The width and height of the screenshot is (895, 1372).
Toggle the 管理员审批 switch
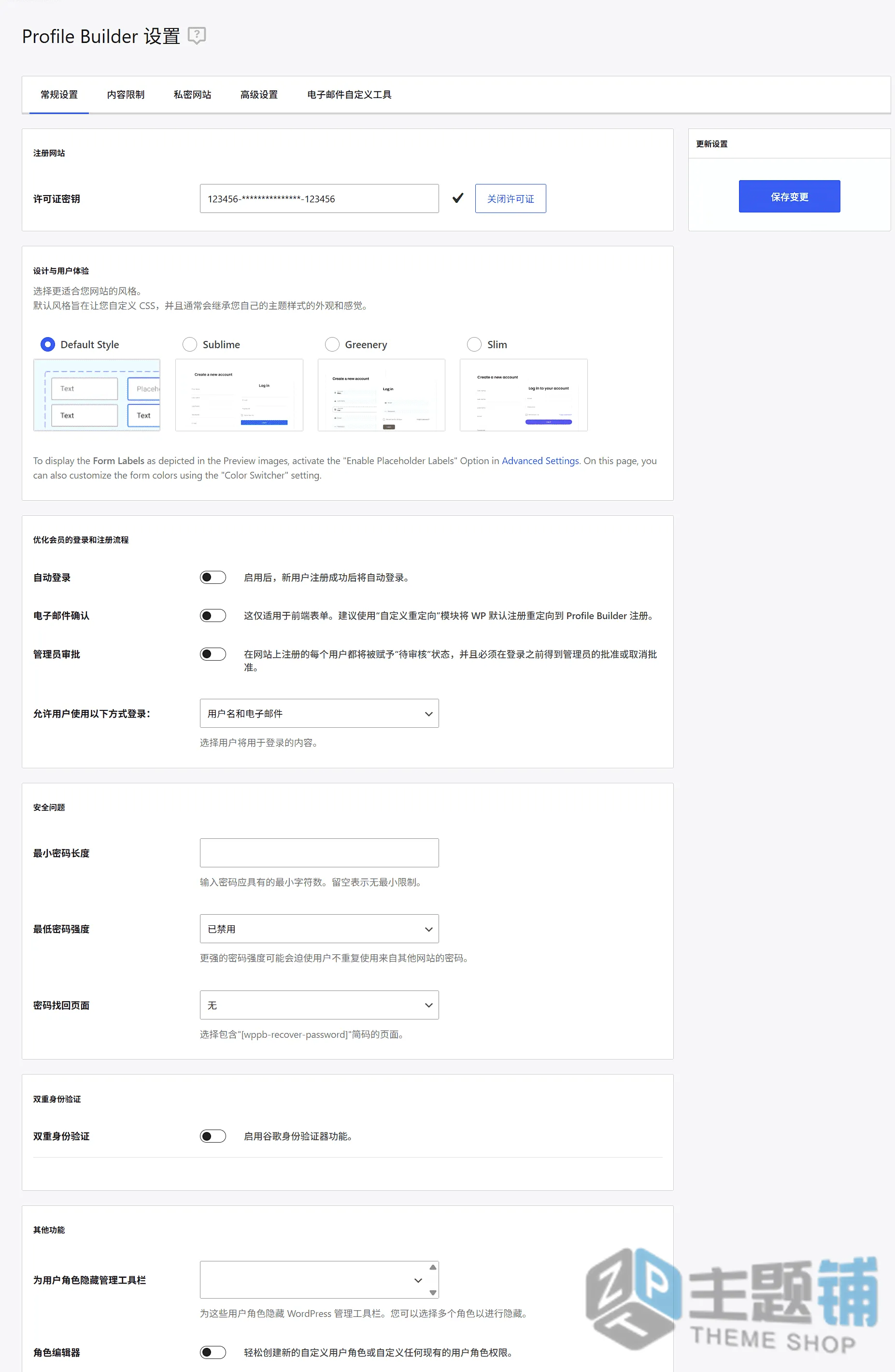click(x=213, y=654)
